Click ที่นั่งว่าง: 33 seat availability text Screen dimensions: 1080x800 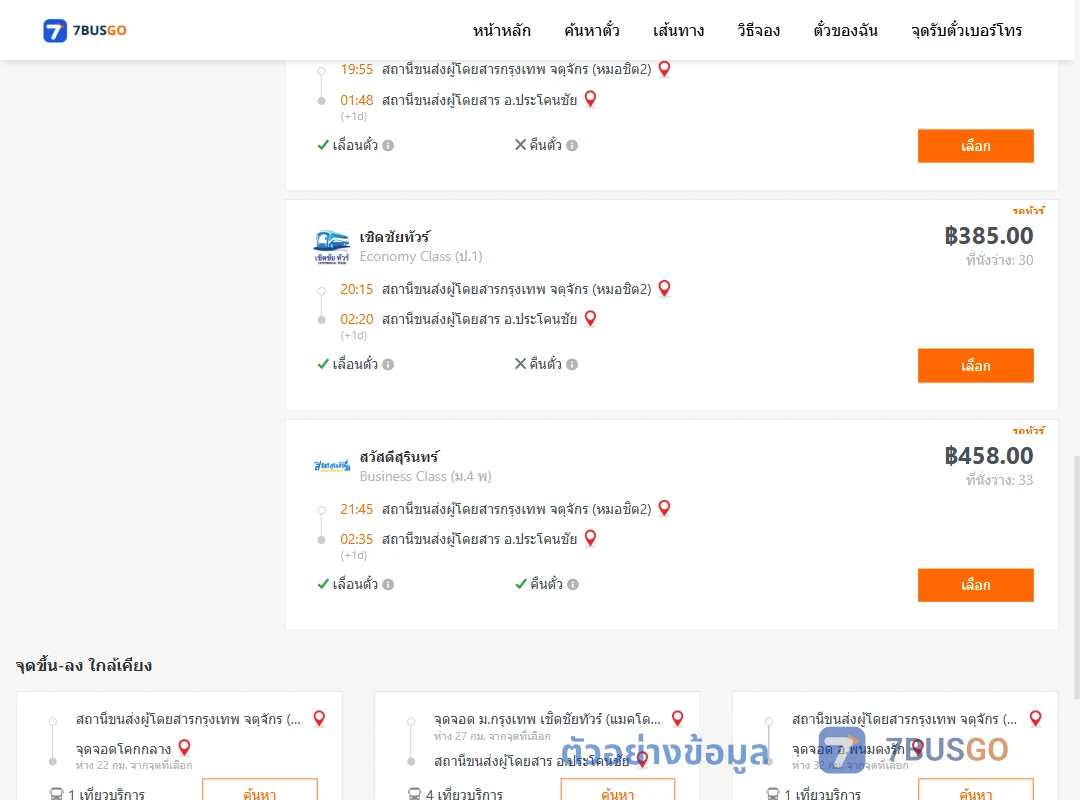pyautogui.click(x=999, y=480)
